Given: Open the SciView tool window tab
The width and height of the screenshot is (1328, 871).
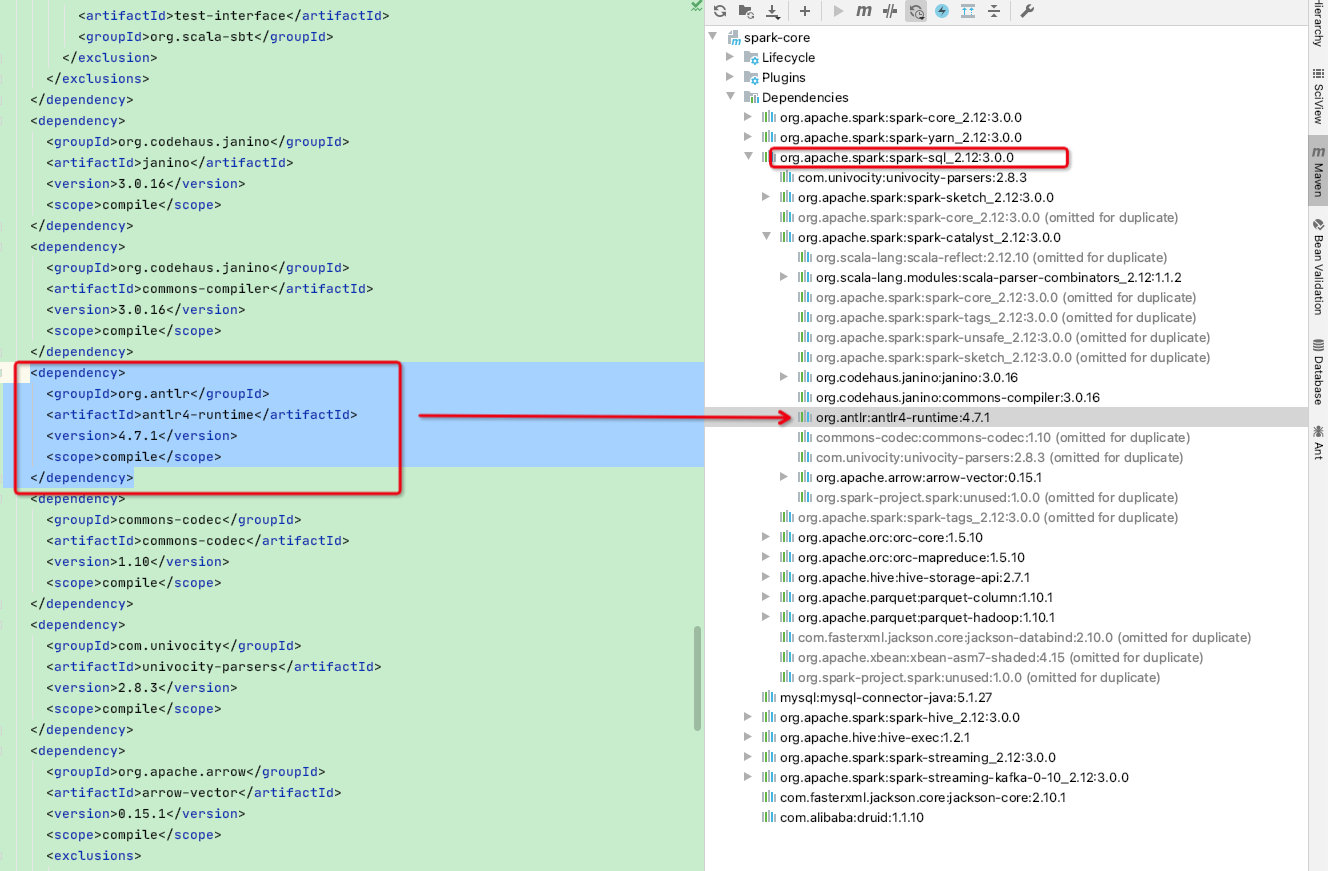Looking at the screenshot, I should pos(1318,95).
